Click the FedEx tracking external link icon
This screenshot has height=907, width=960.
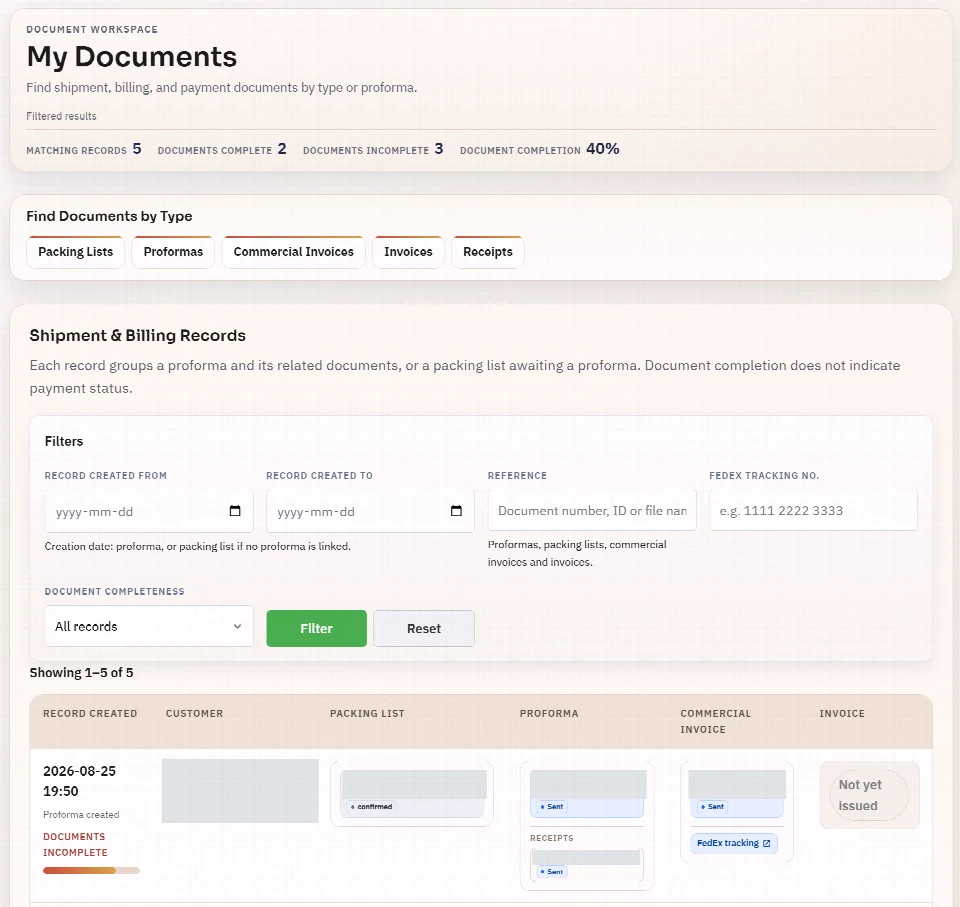coord(767,843)
